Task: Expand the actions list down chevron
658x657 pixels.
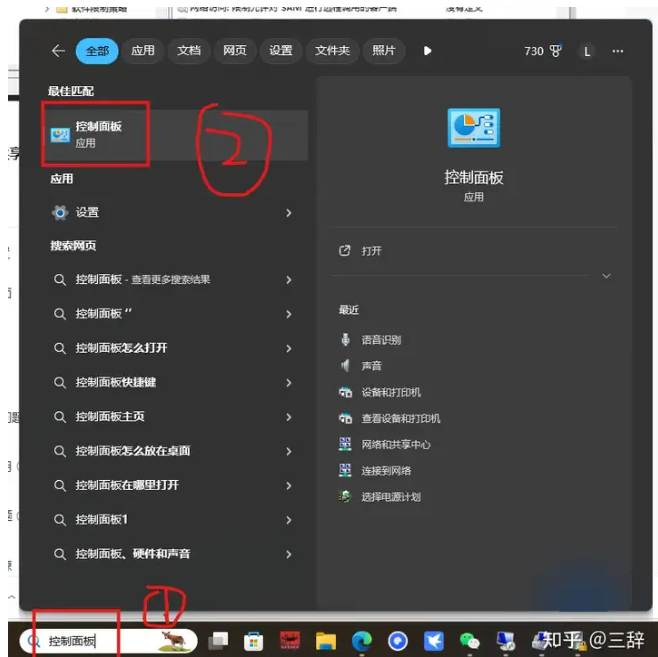Action: pyautogui.click(x=606, y=276)
